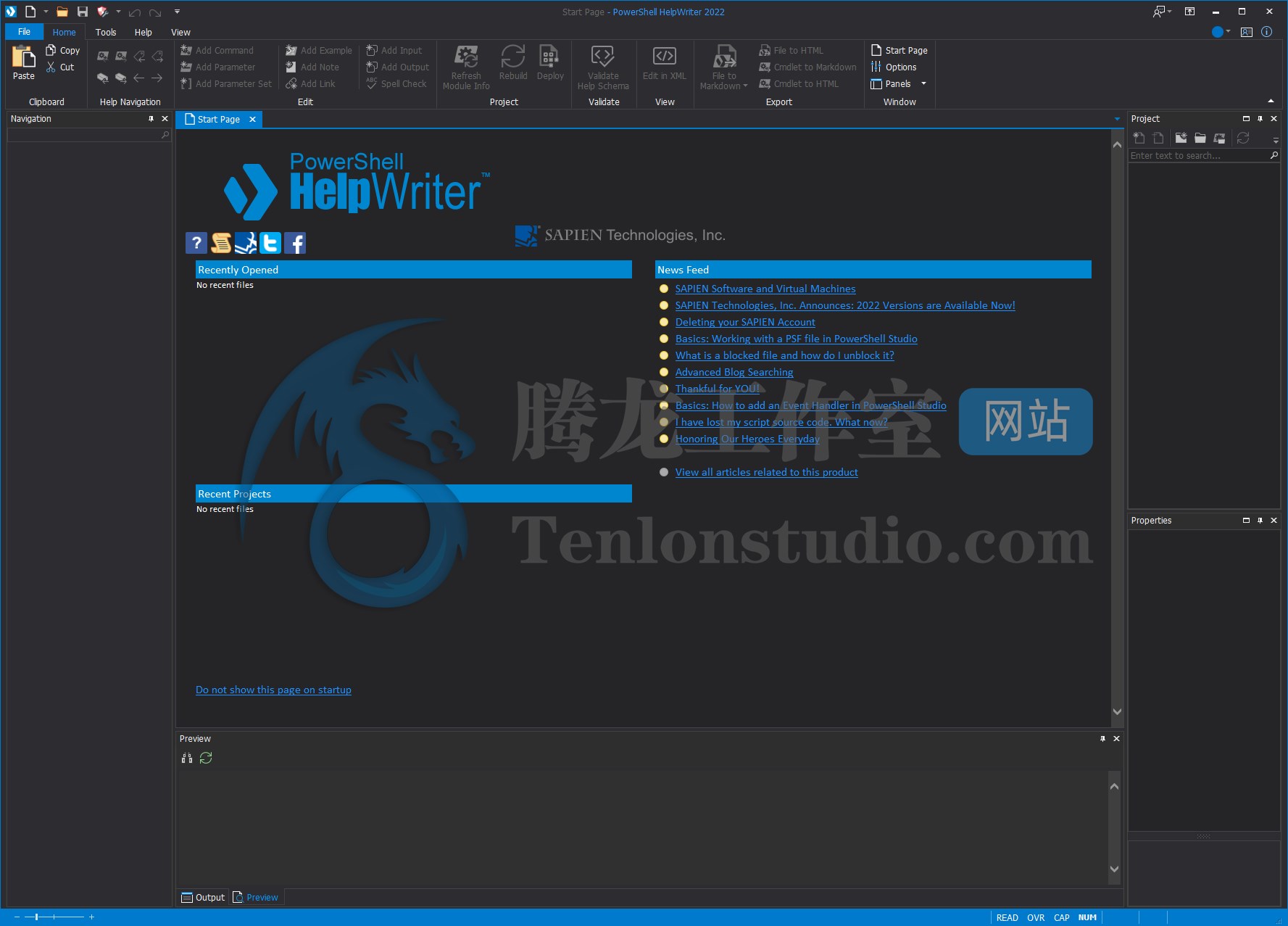Click the refresh icon in Project panel toolbar
This screenshot has height=926, width=1288.
point(1243,138)
